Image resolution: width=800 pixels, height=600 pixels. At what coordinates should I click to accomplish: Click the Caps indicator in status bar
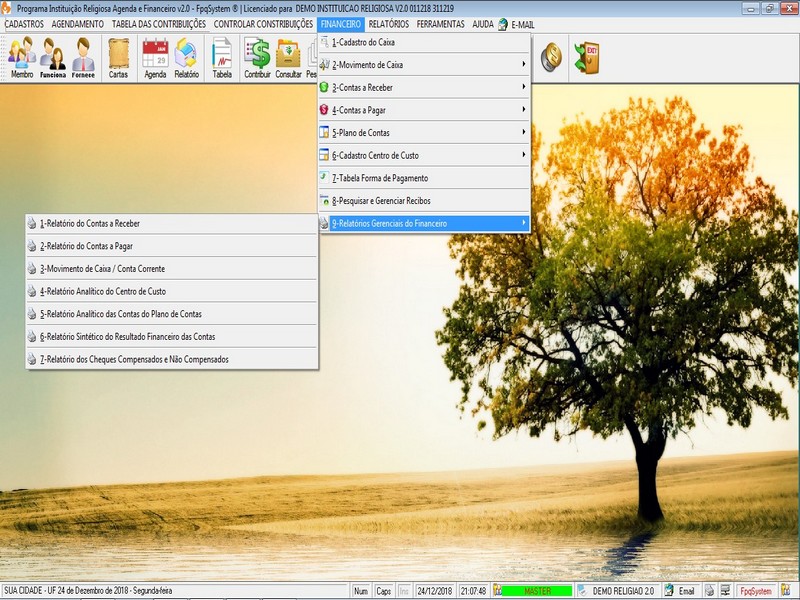pos(384,591)
